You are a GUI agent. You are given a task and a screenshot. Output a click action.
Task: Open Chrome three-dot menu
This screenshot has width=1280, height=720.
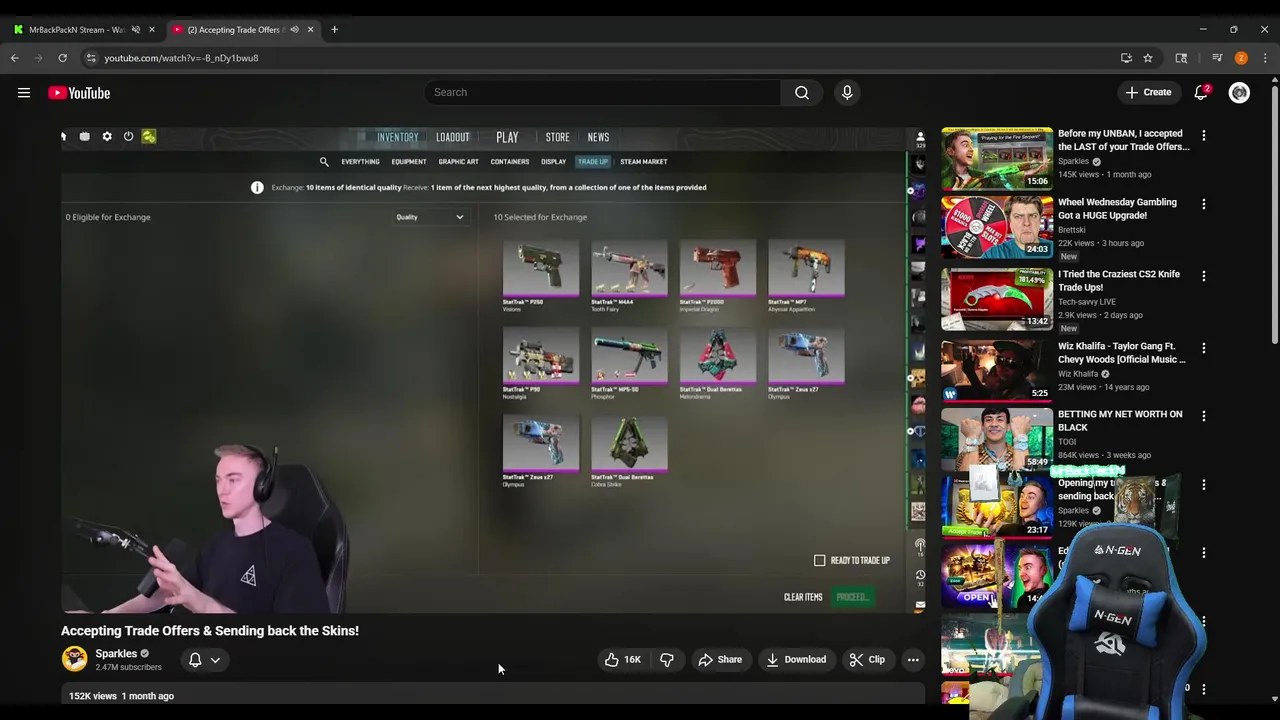pyautogui.click(x=1265, y=58)
